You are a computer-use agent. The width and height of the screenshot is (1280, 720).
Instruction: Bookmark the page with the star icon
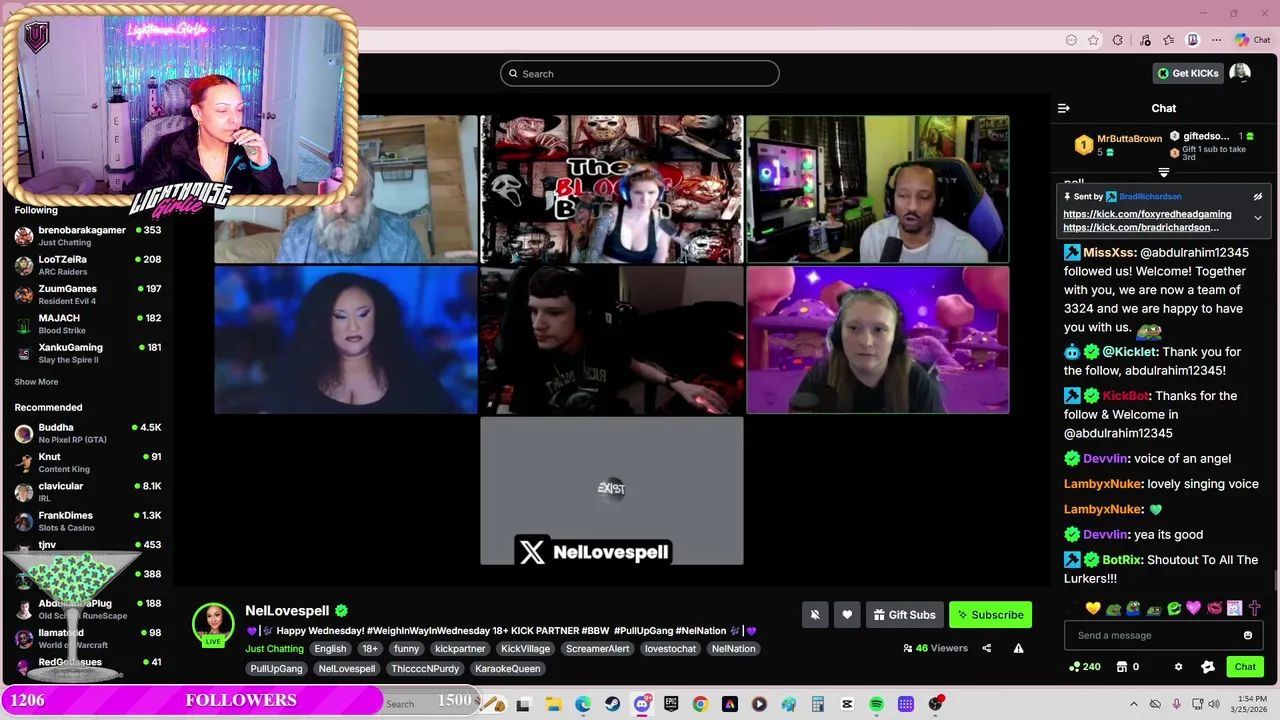coord(1094,40)
